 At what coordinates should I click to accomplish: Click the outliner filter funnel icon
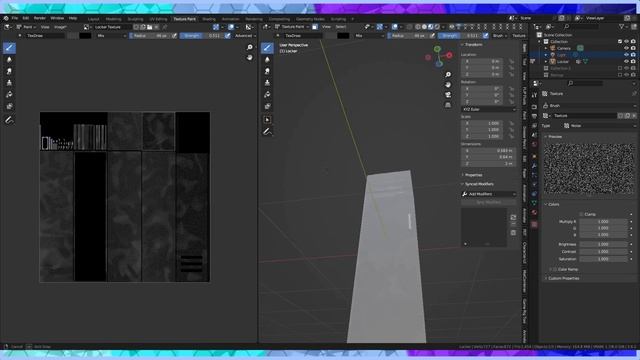(622, 27)
